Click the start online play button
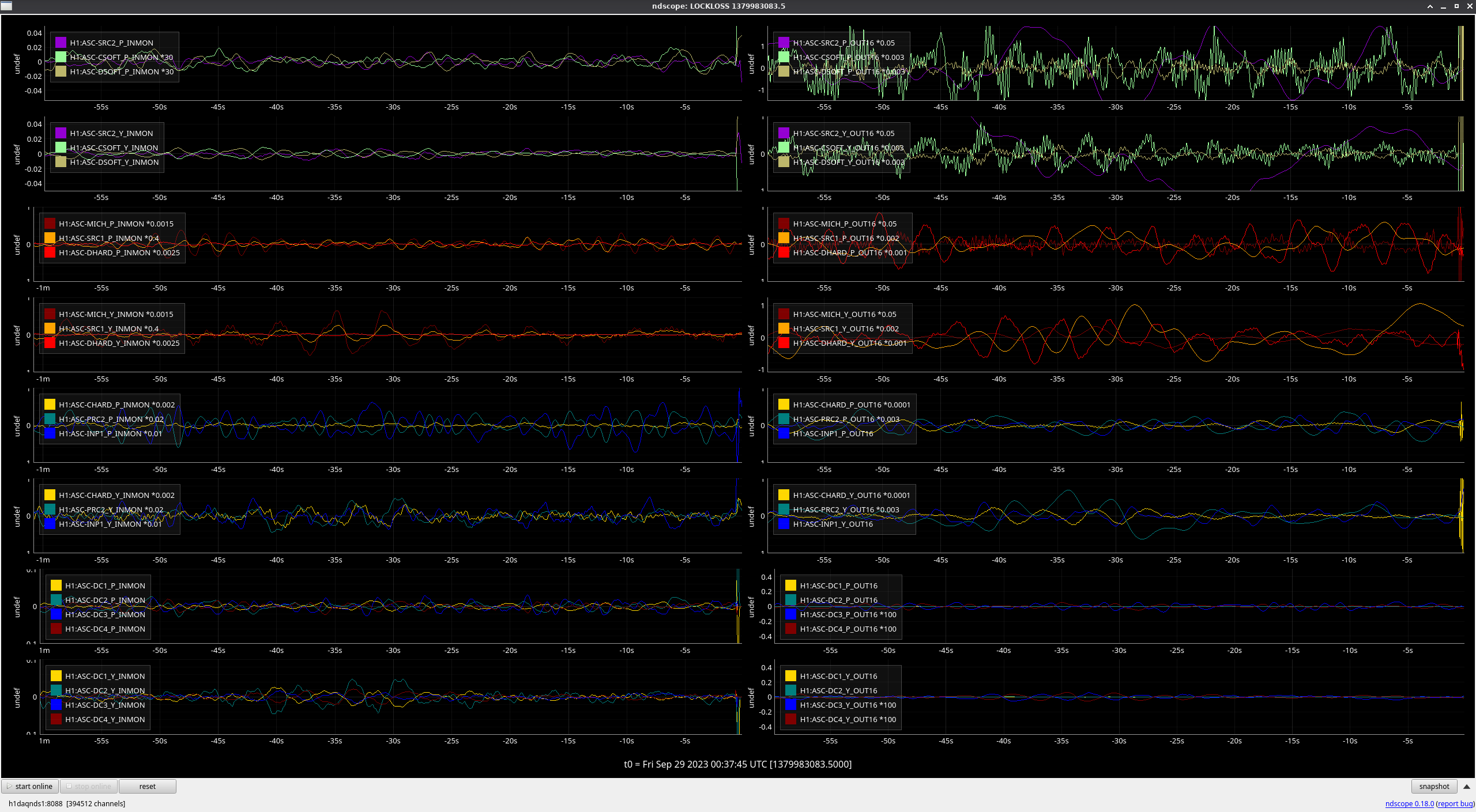Image resolution: width=1476 pixels, height=812 pixels. (x=30, y=786)
